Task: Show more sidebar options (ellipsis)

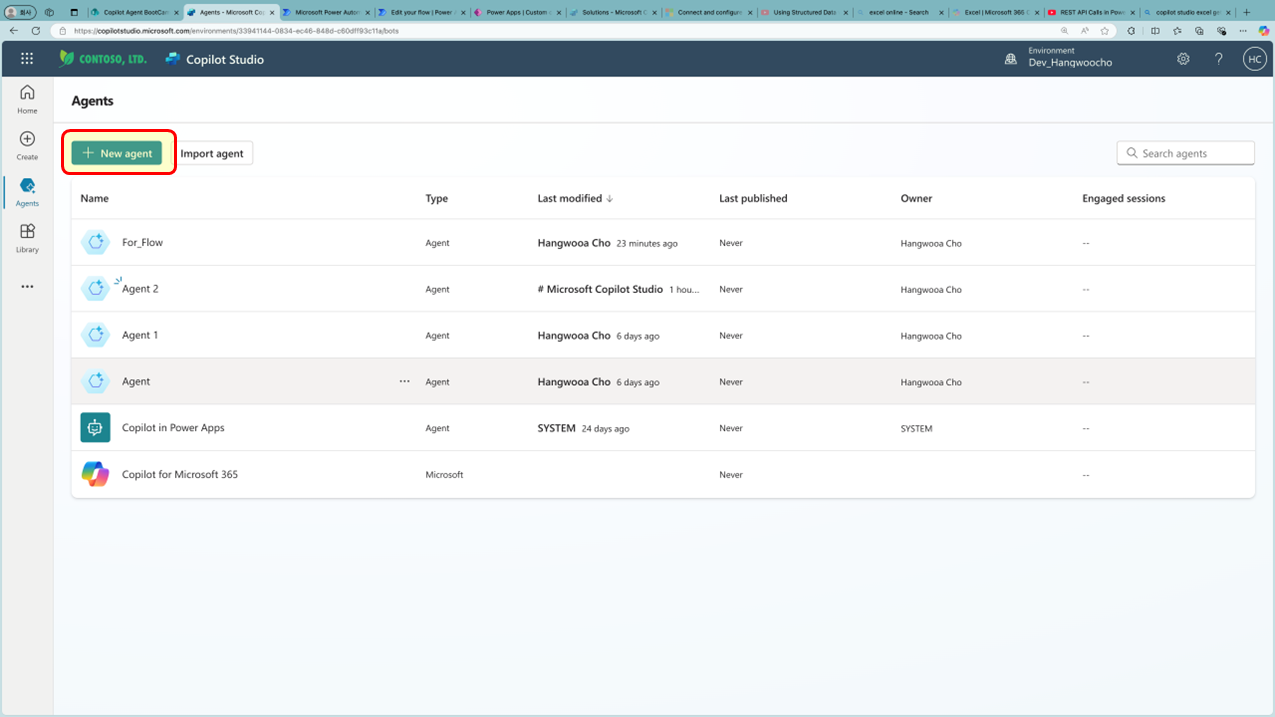Action: click(27, 287)
